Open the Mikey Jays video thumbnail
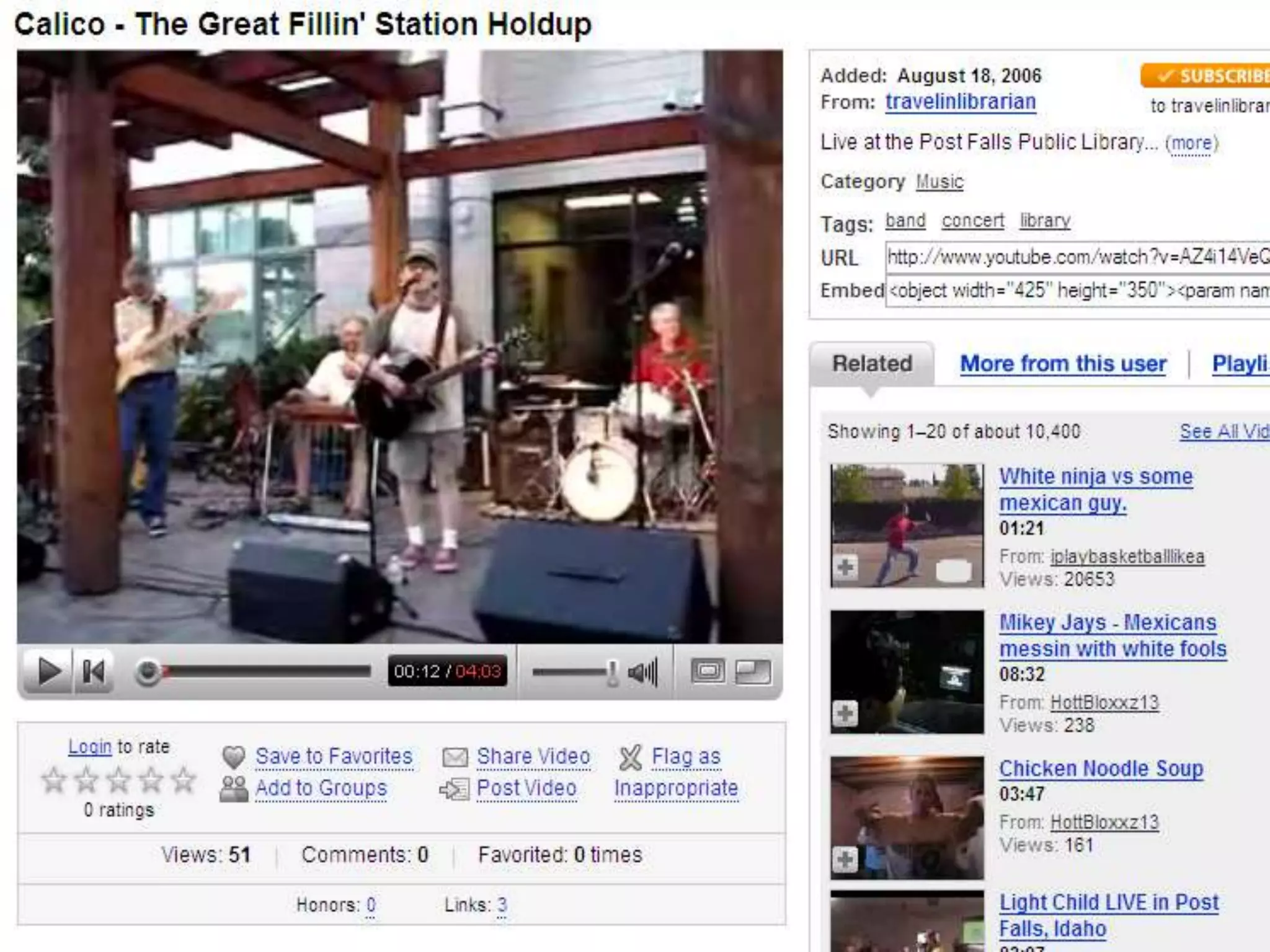 click(907, 672)
